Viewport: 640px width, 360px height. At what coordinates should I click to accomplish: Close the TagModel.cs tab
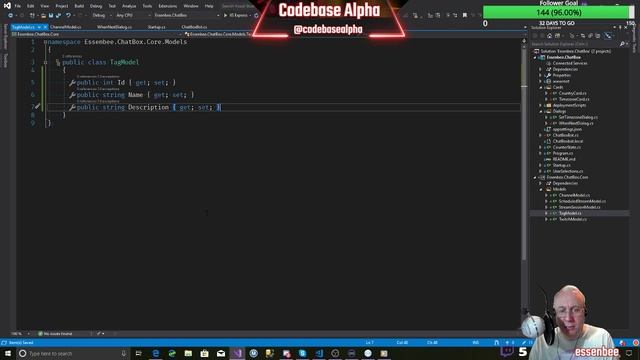pyautogui.click(x=45, y=27)
